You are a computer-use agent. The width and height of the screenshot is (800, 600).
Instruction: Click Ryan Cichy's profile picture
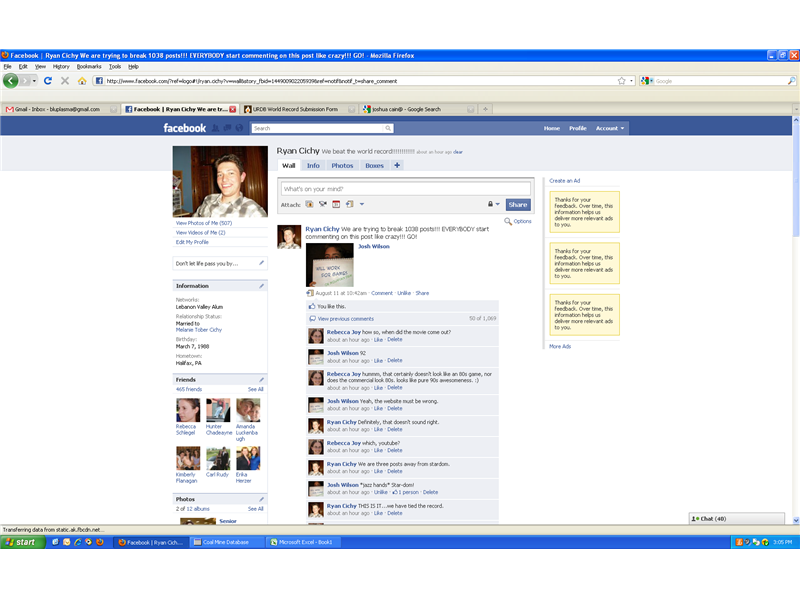point(219,182)
